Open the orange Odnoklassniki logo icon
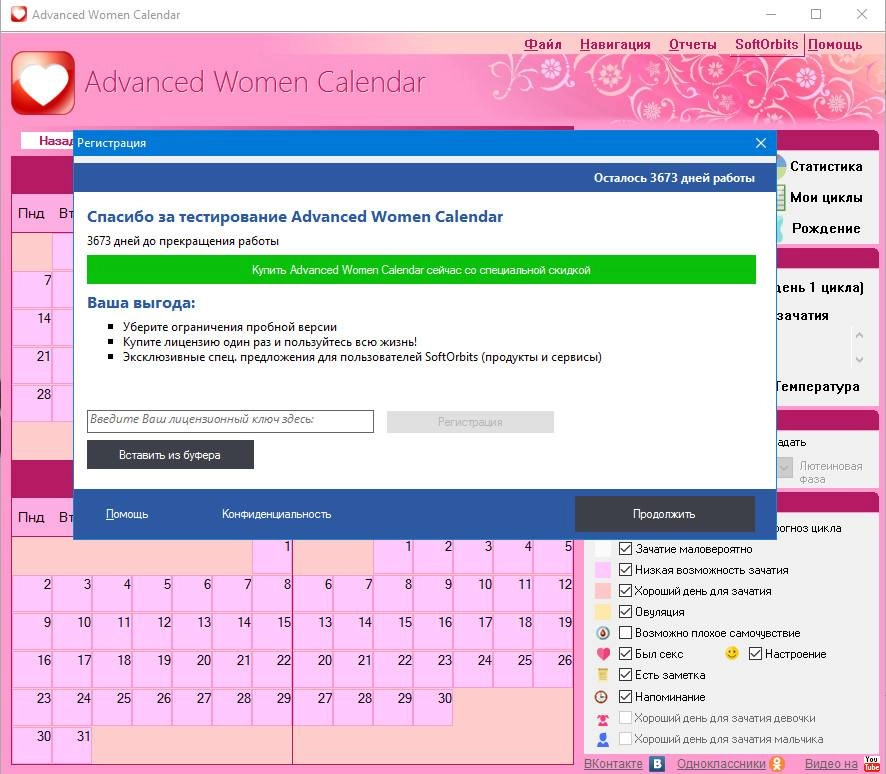886x774 pixels. pyautogui.click(x=778, y=764)
